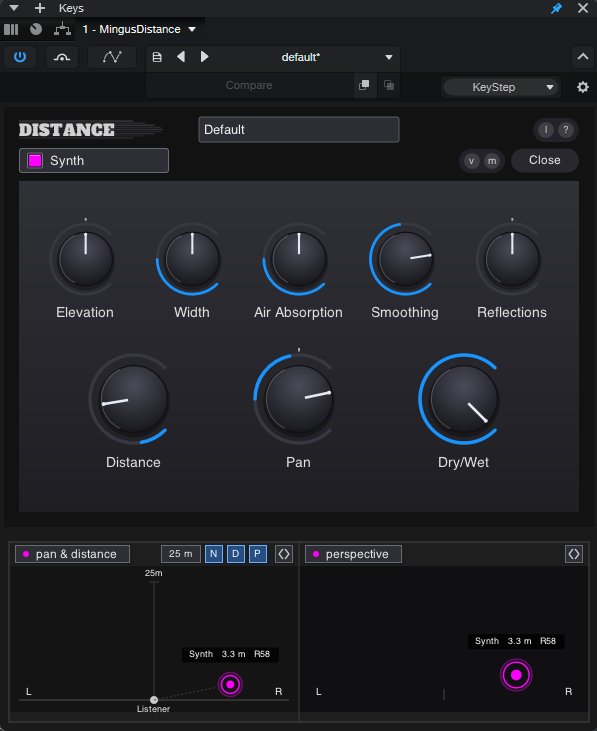Load the next preset arrow
This screenshot has width=597, height=731.
(204, 57)
